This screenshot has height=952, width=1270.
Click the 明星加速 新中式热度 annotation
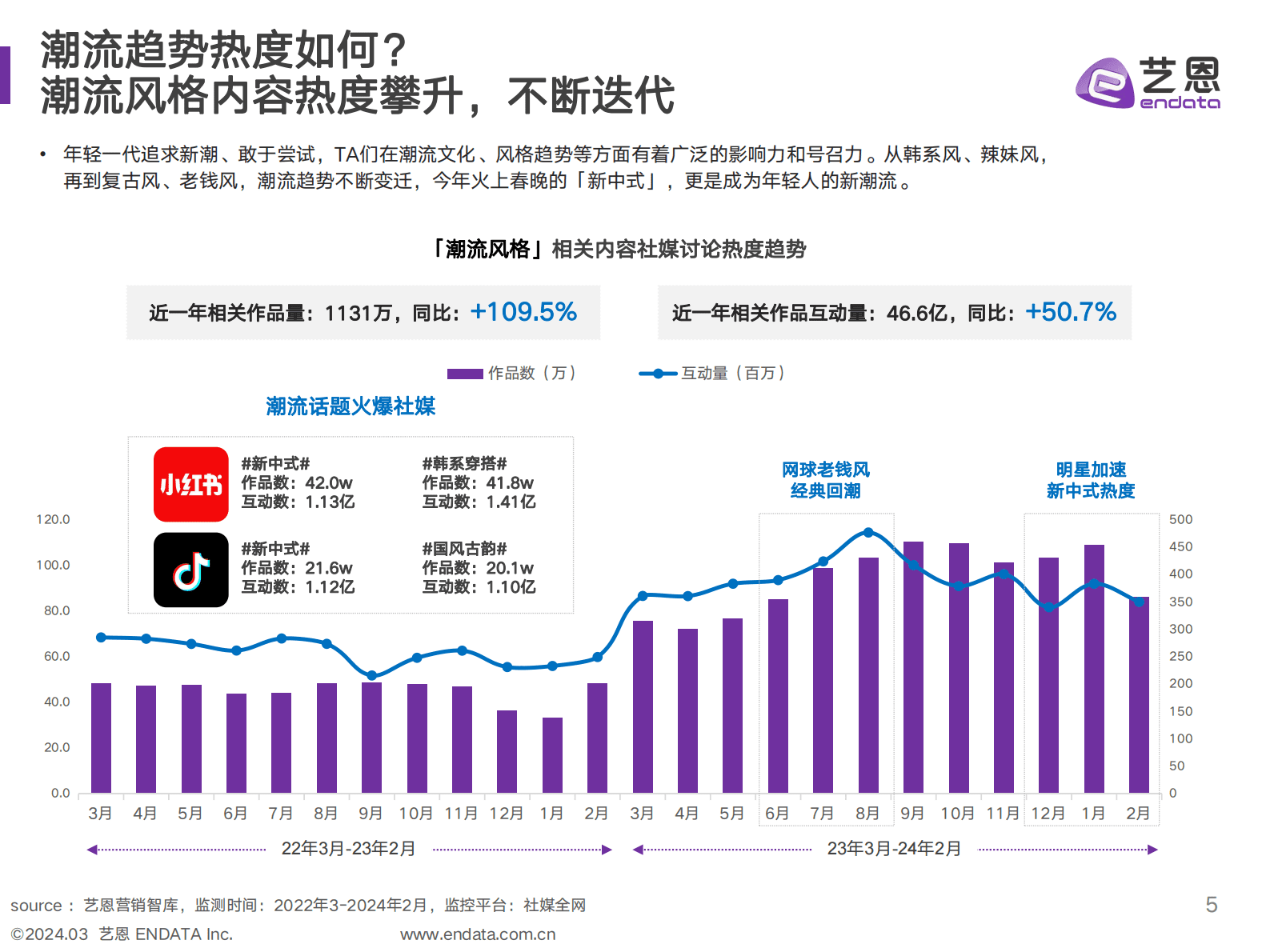1091,480
